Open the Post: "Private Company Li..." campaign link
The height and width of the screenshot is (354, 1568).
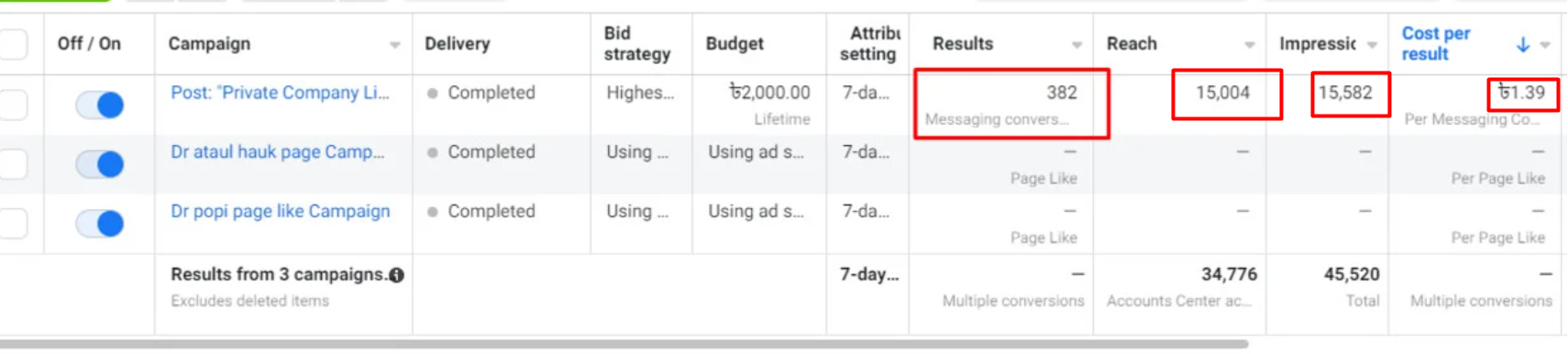(280, 93)
